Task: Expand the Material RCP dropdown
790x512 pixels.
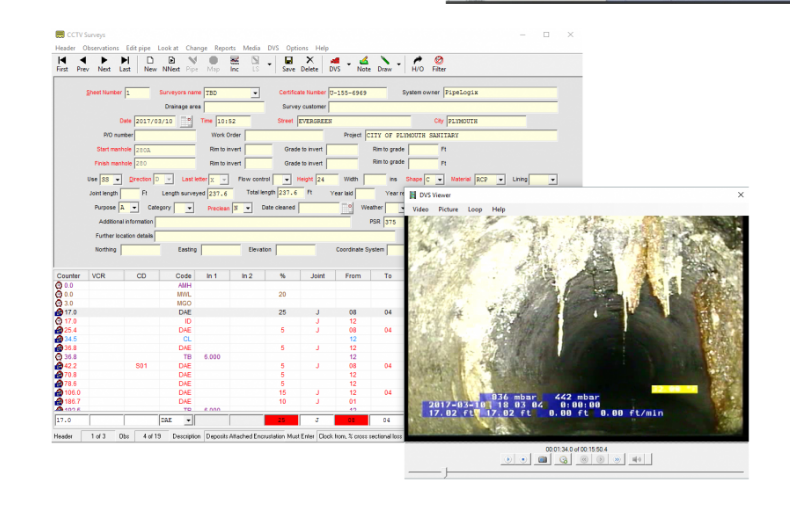Action: [x=500, y=179]
